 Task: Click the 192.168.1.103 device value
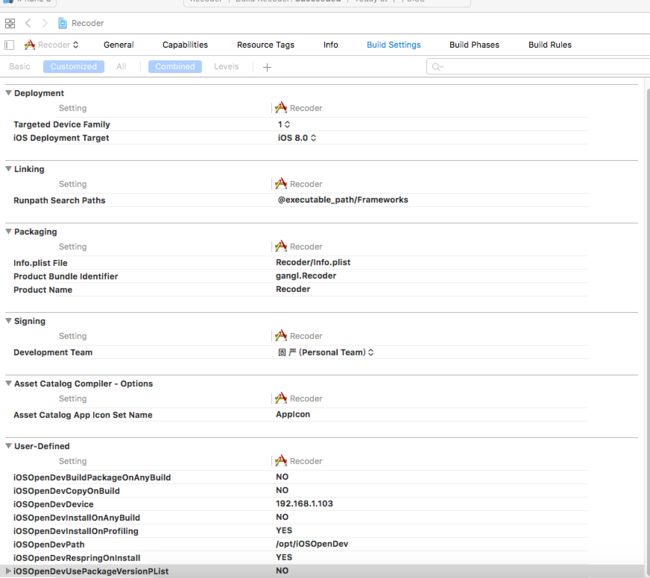point(304,503)
